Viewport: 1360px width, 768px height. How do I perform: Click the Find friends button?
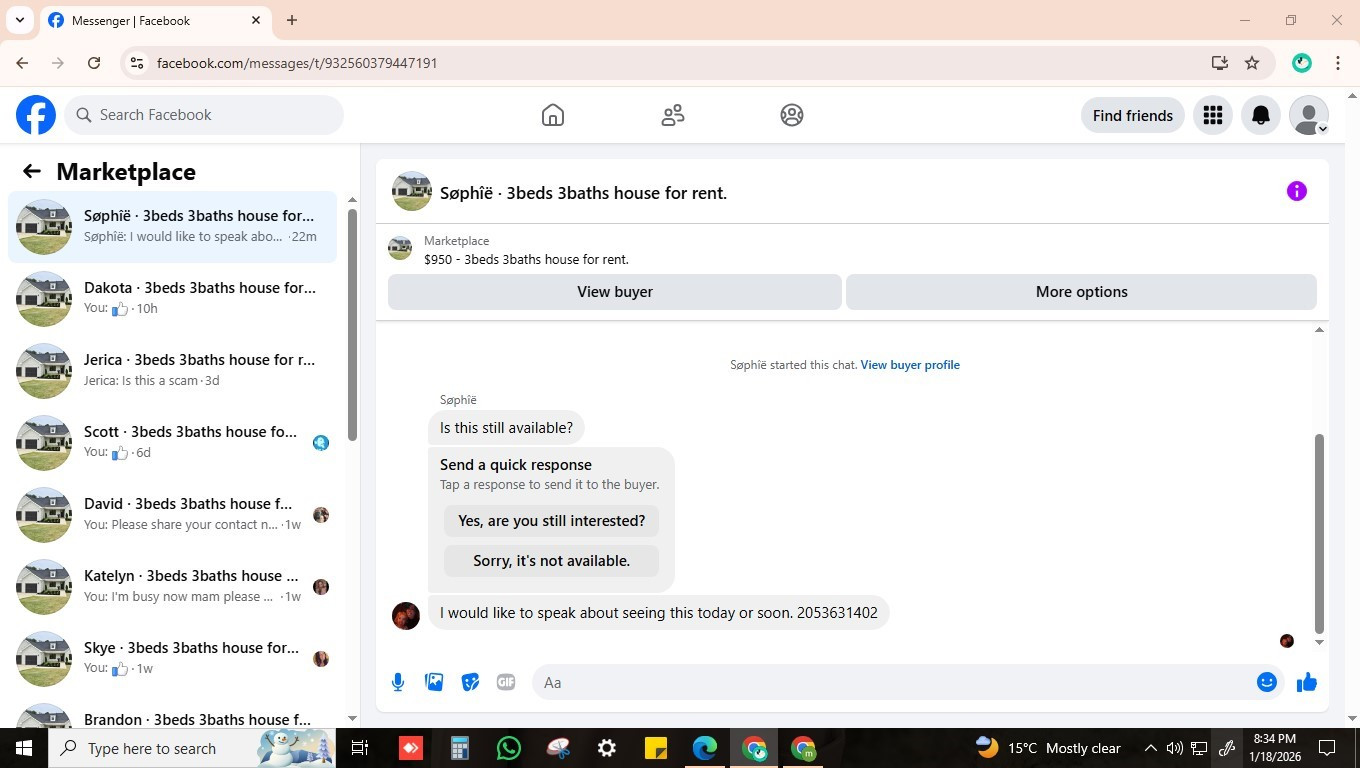(1133, 115)
